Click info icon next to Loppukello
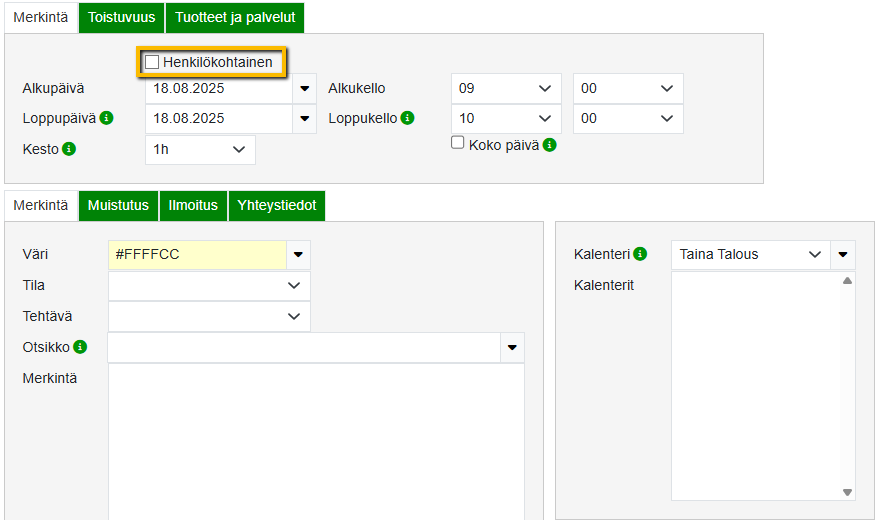876x520 pixels. click(x=407, y=118)
